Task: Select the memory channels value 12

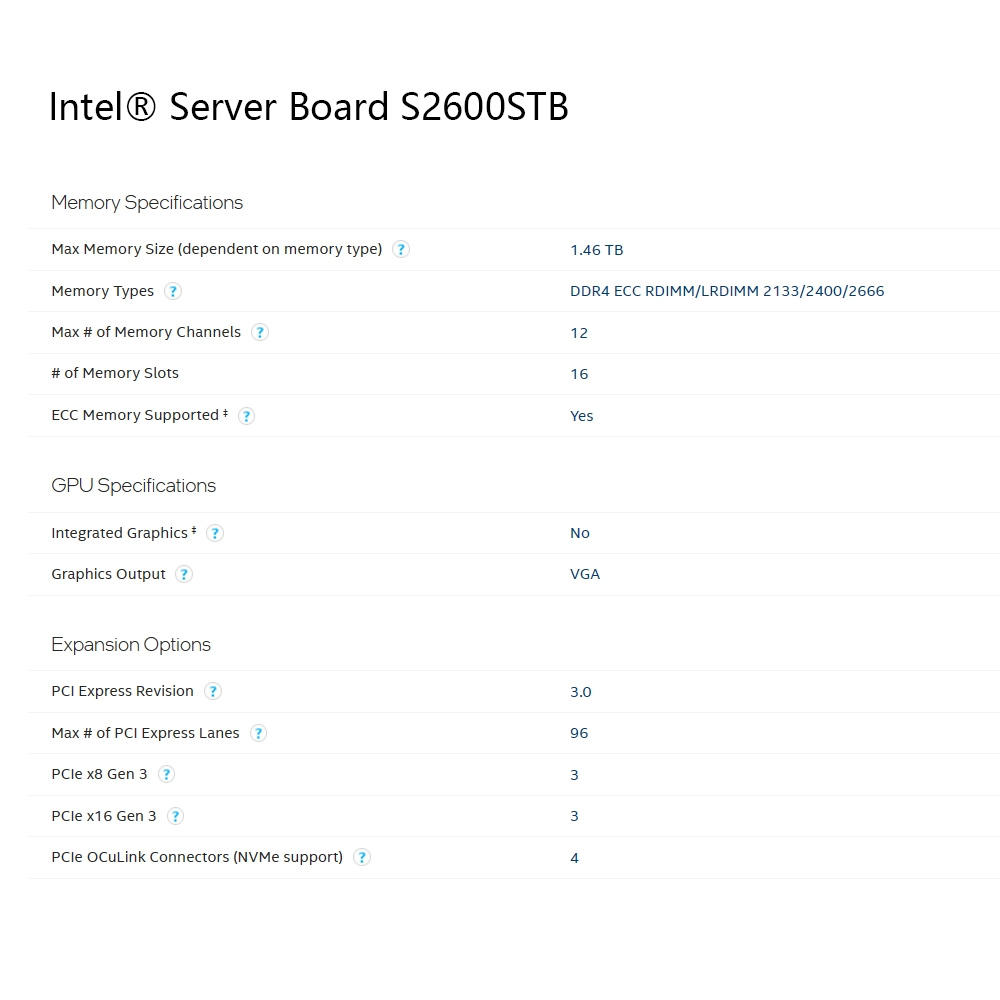Action: tap(578, 333)
